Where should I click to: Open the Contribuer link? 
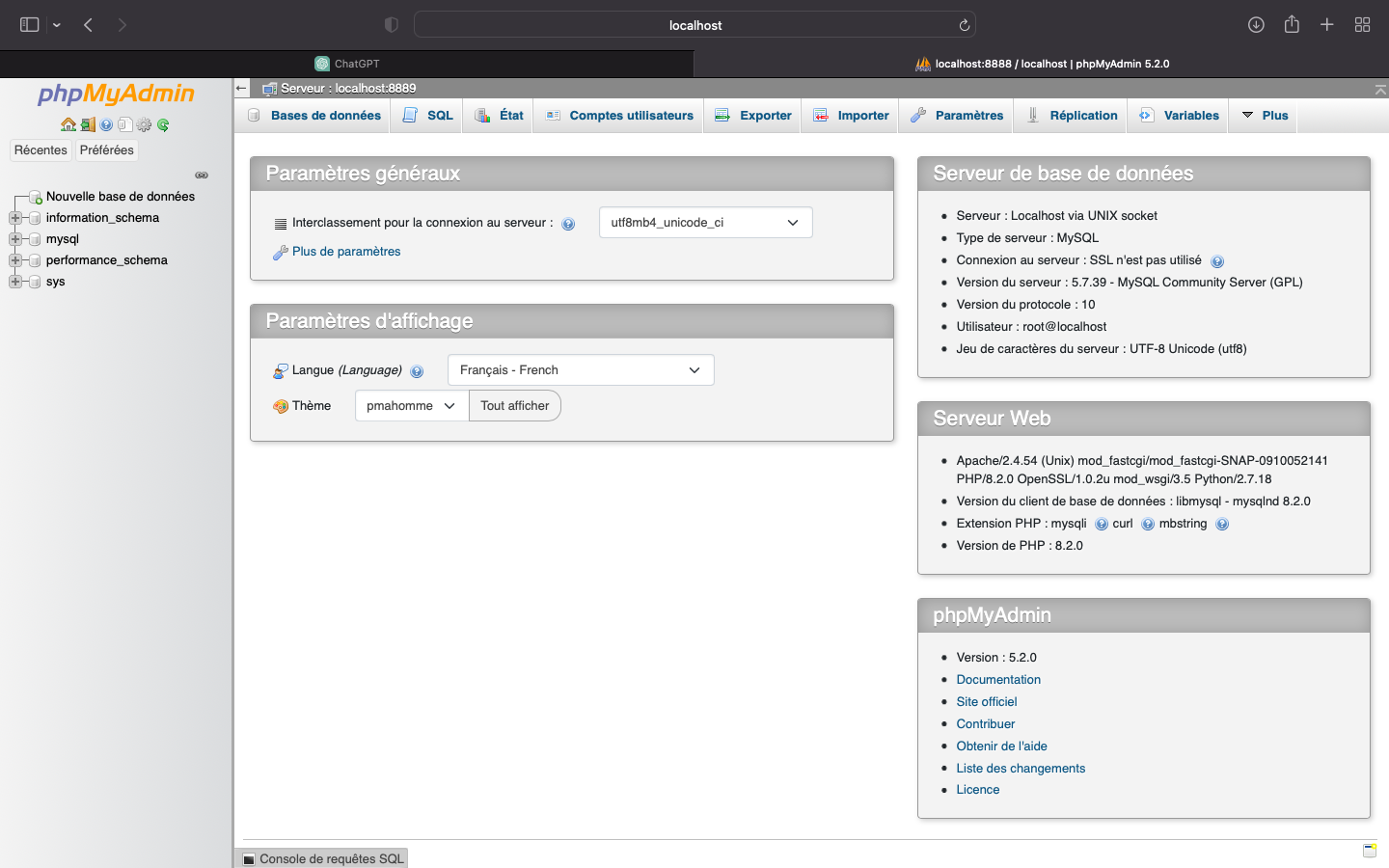pos(986,724)
